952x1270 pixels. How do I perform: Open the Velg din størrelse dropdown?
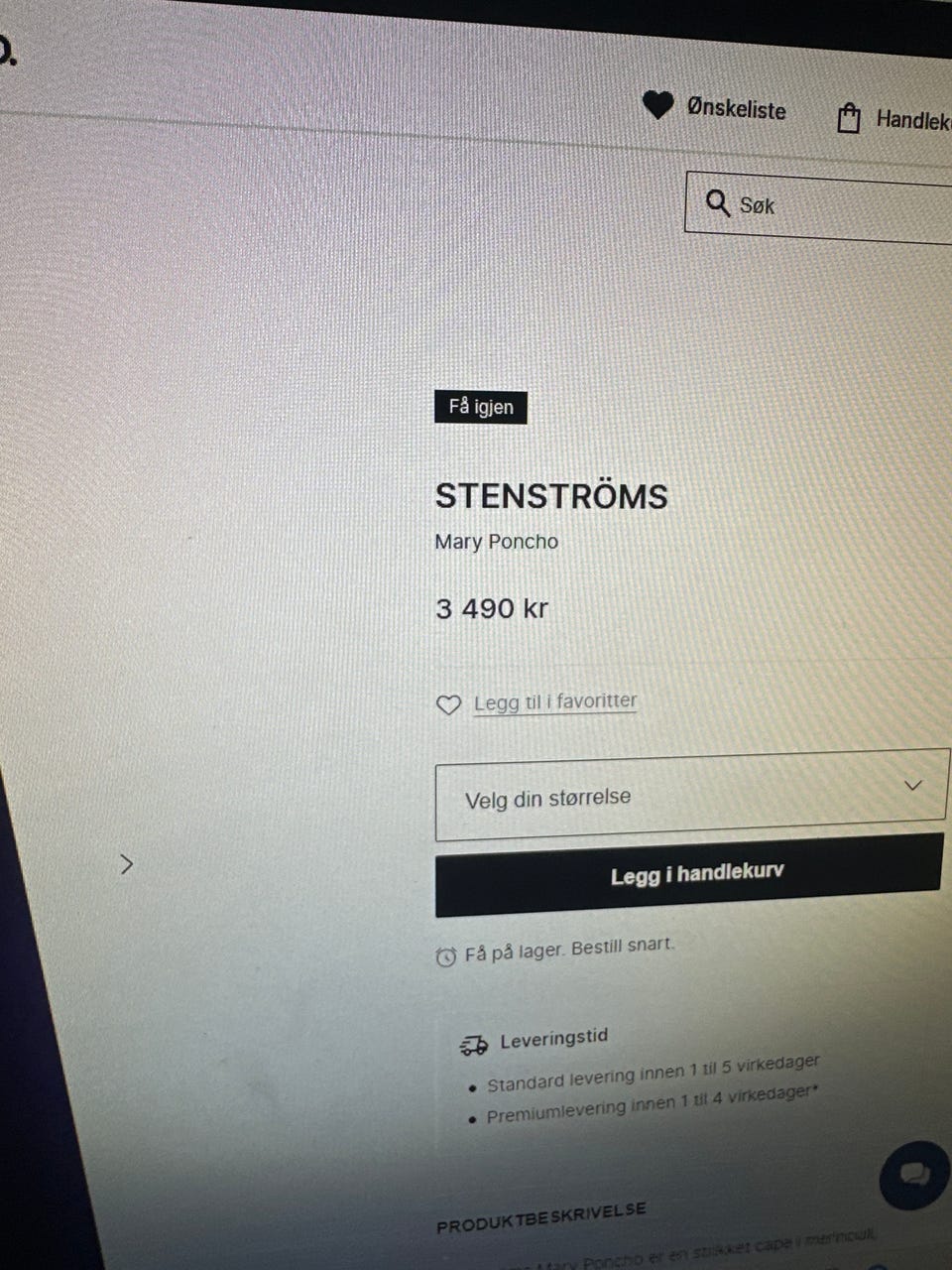[x=691, y=794]
